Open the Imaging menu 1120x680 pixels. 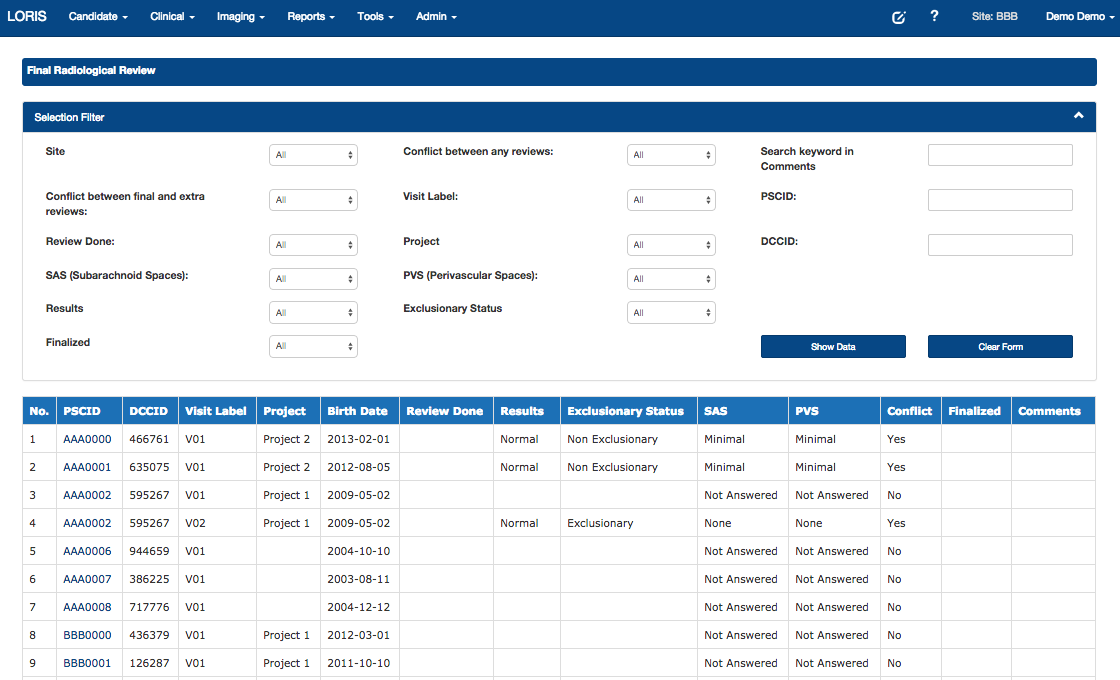[240, 17]
